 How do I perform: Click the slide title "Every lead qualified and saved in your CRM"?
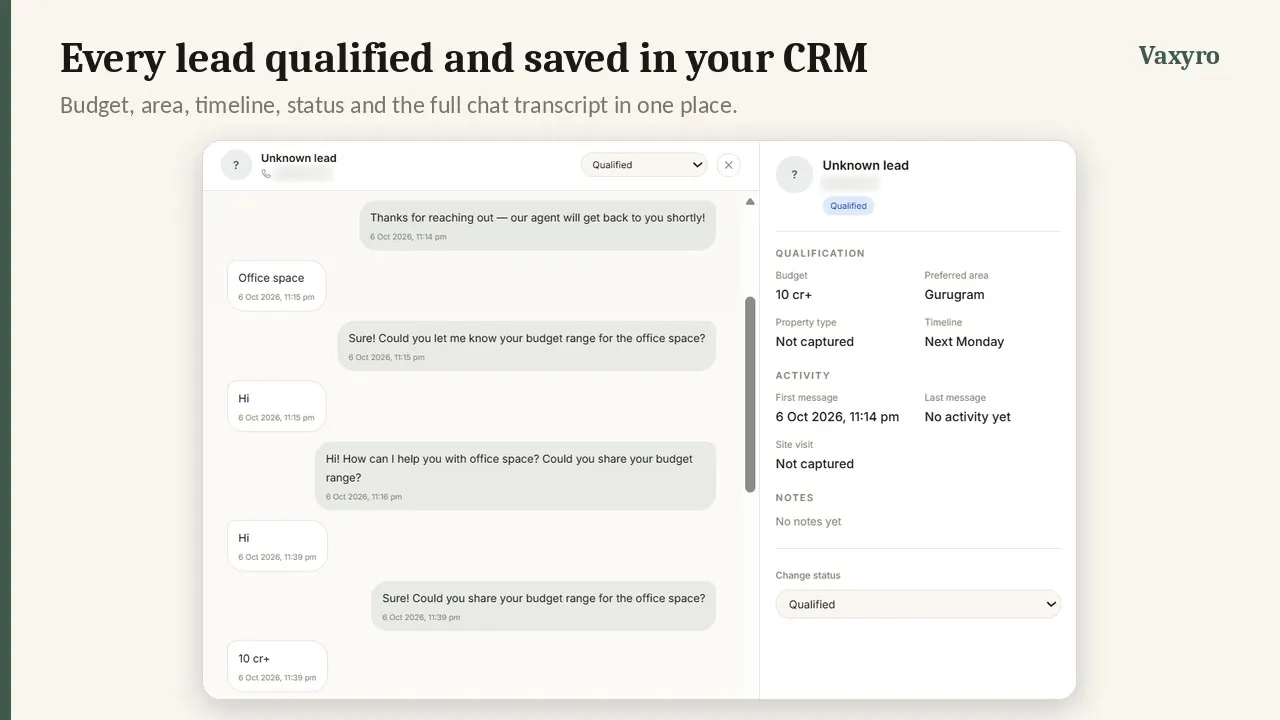464,58
